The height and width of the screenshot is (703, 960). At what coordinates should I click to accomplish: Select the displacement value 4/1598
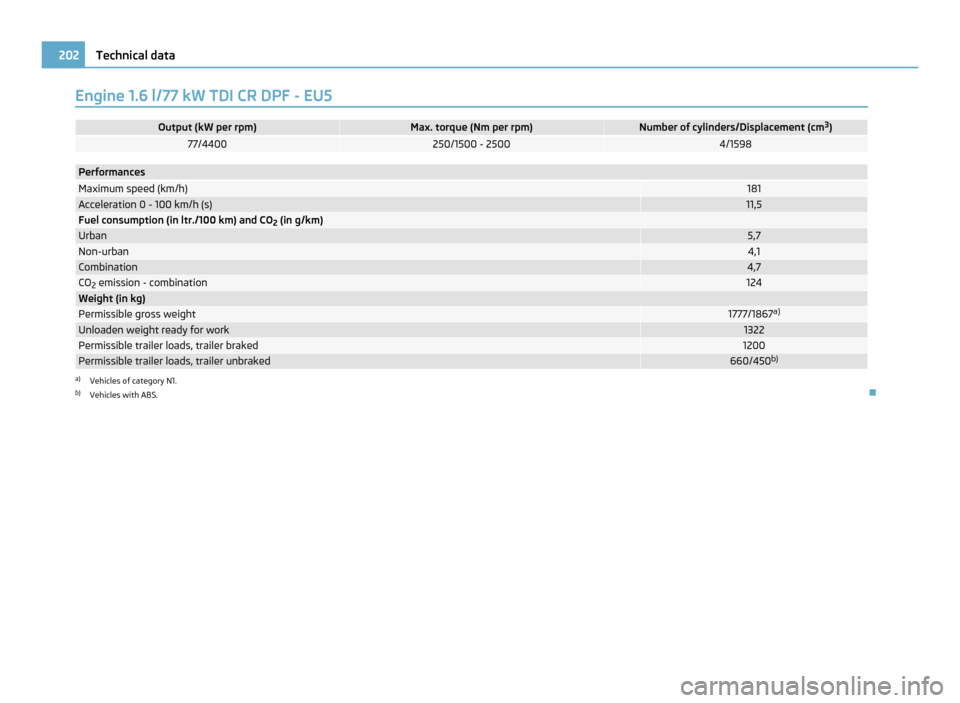click(x=735, y=144)
